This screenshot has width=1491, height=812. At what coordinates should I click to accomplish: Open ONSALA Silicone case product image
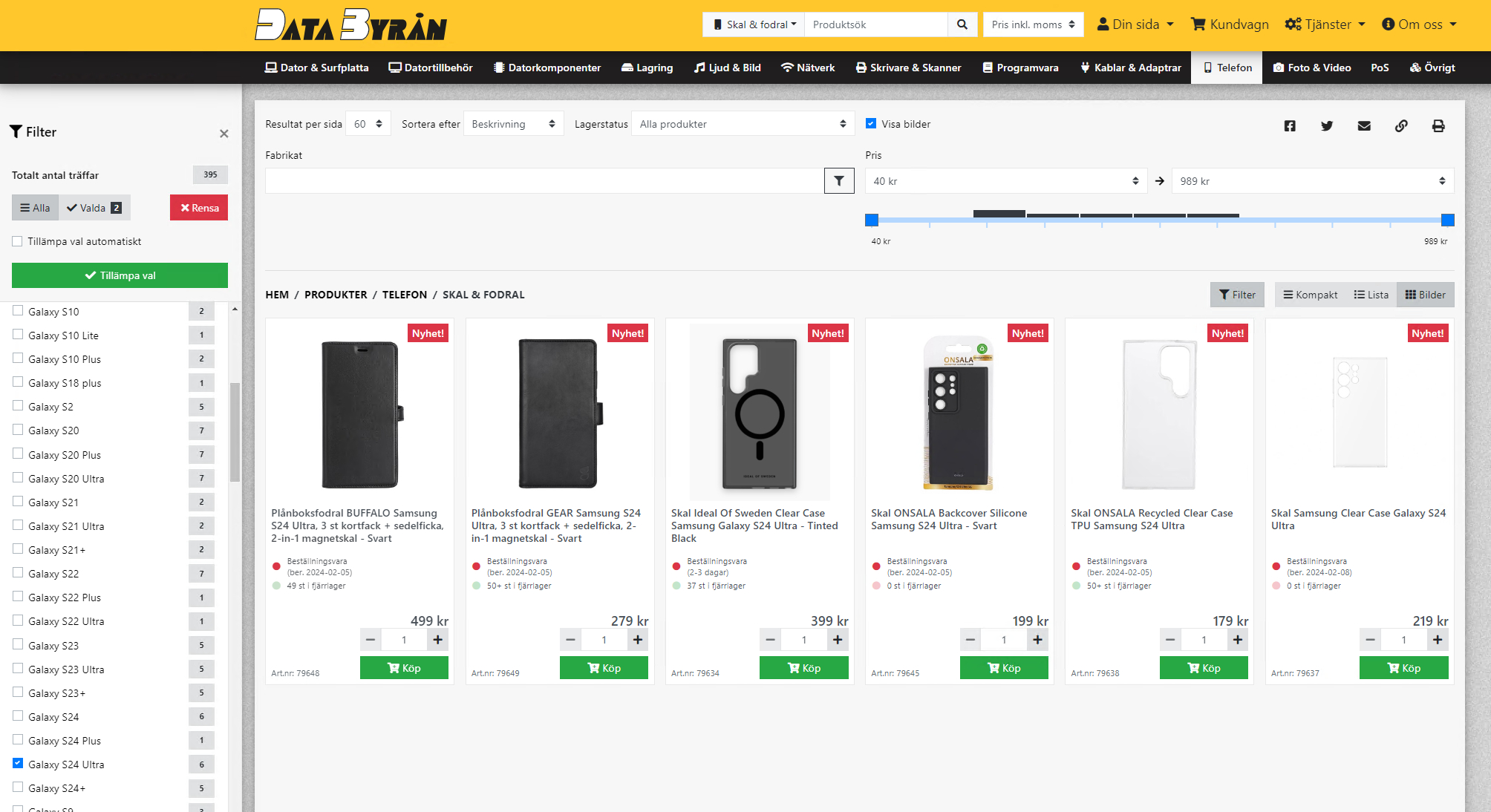[959, 412]
